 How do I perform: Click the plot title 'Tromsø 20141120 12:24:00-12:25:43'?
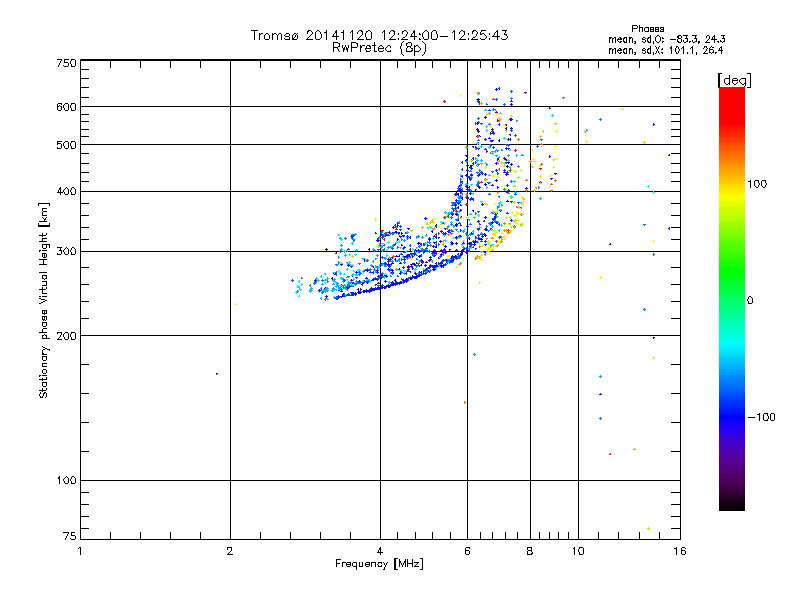coord(379,35)
